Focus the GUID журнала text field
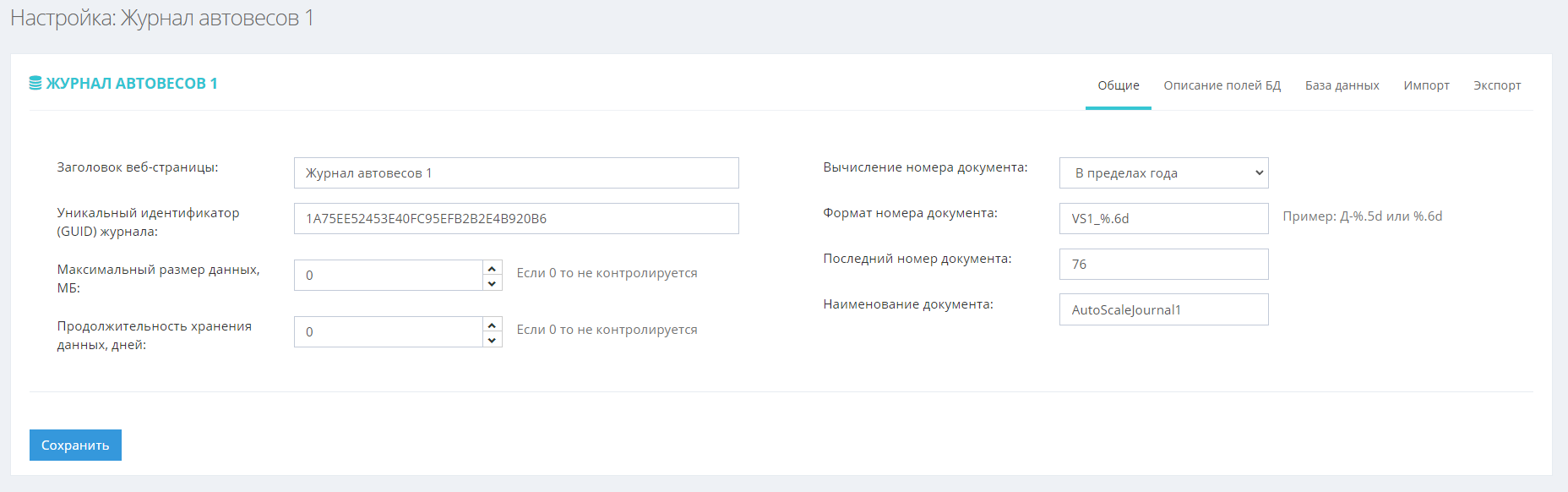 [515, 219]
